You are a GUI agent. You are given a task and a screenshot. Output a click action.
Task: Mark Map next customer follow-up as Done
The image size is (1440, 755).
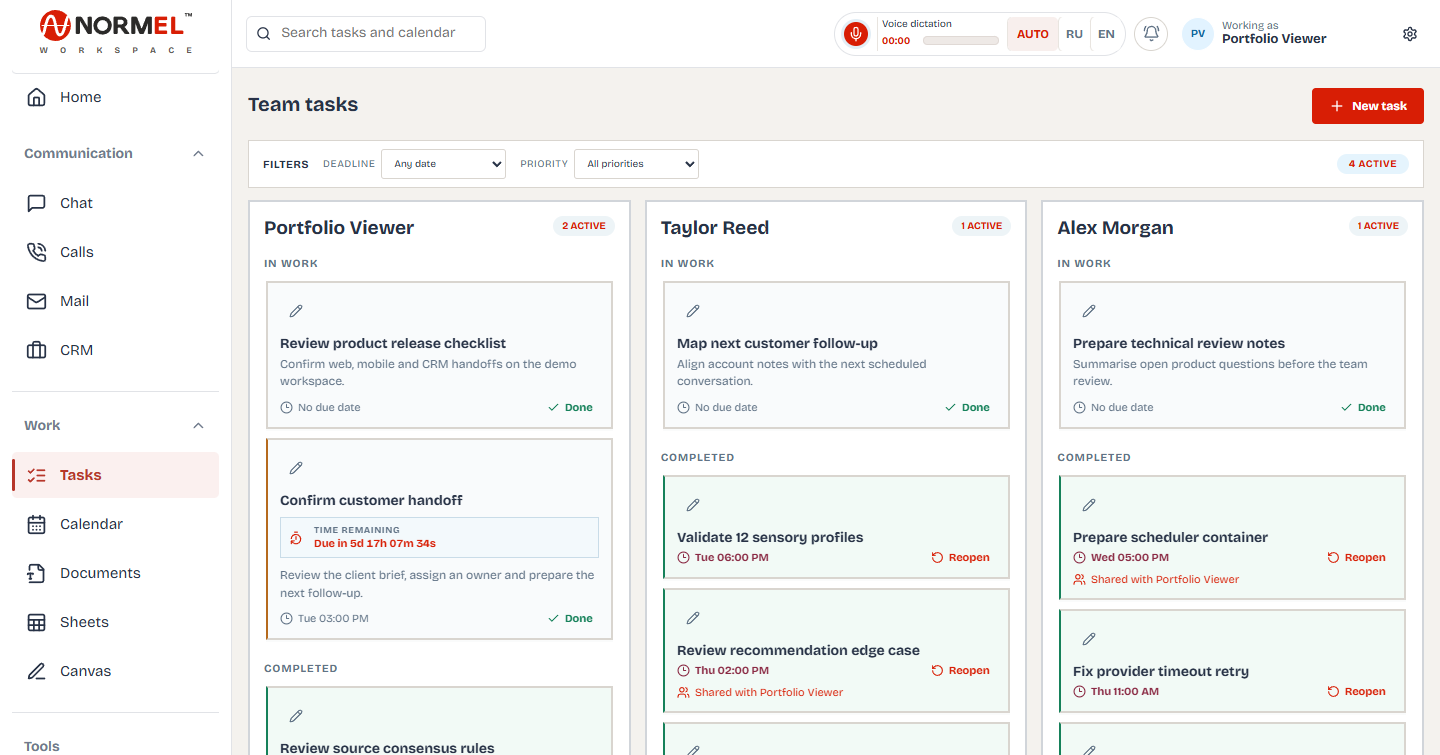pyautogui.click(x=967, y=408)
